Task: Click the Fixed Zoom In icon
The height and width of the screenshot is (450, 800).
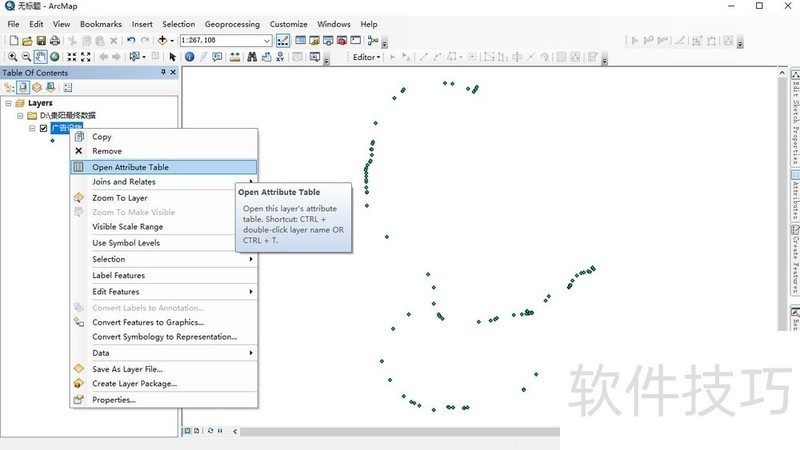Action: [x=72, y=57]
